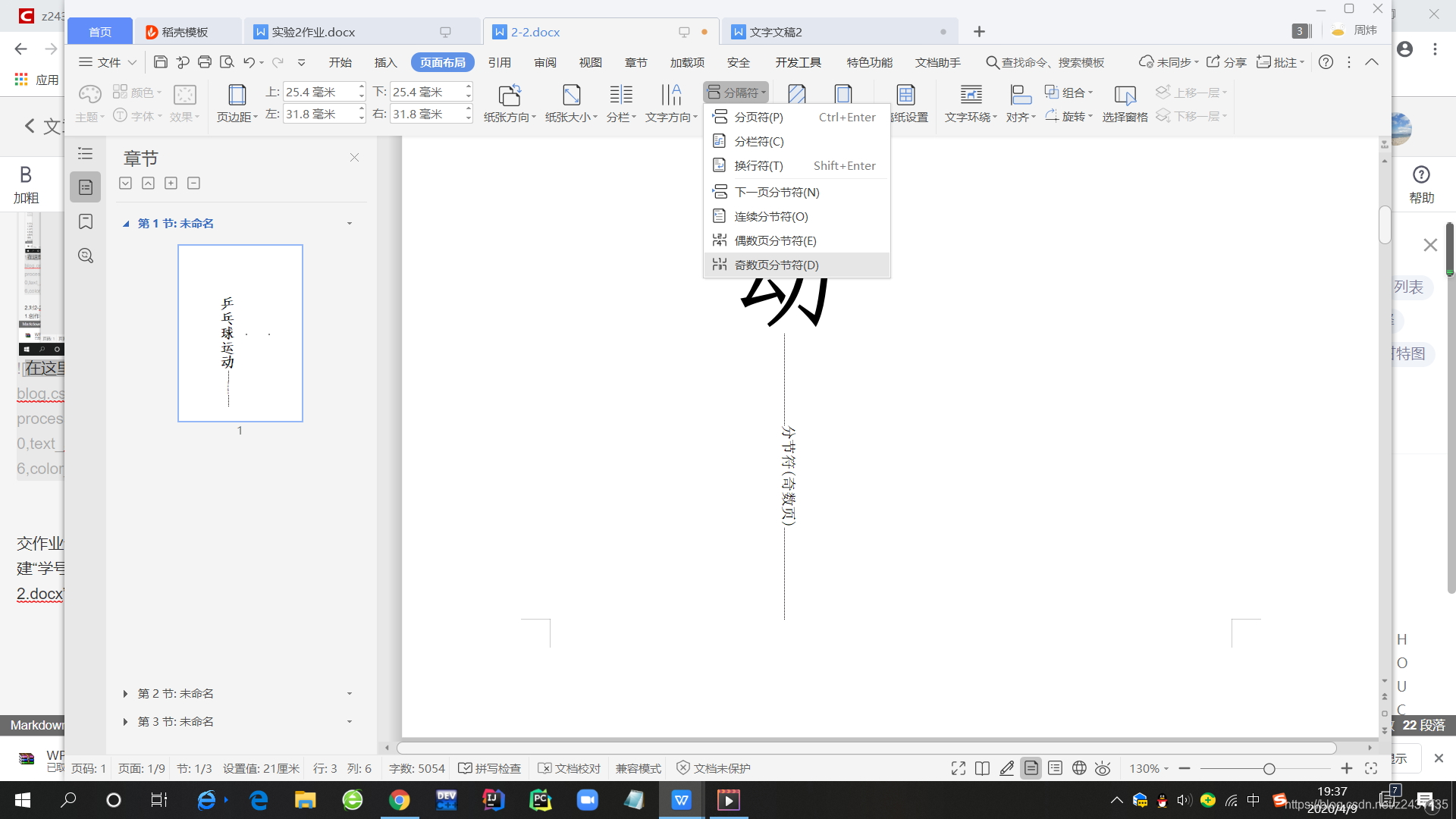Choose 分栏符(C) column break
The width and height of the screenshot is (1456, 819).
point(796,141)
